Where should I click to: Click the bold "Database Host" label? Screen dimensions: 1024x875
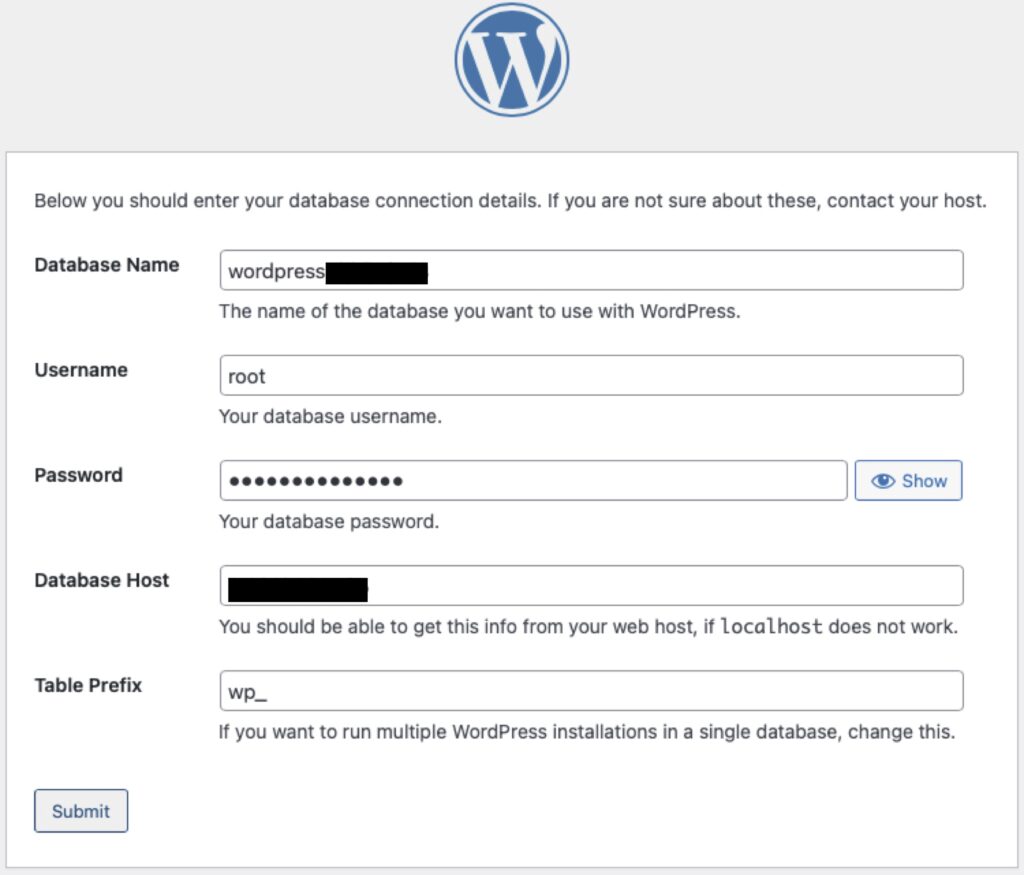102,580
